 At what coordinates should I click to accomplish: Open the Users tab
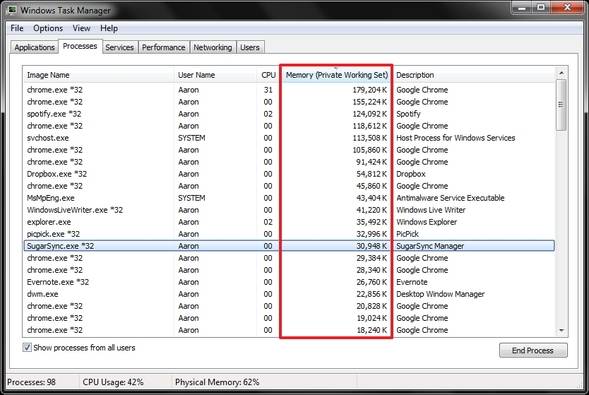pyautogui.click(x=250, y=47)
